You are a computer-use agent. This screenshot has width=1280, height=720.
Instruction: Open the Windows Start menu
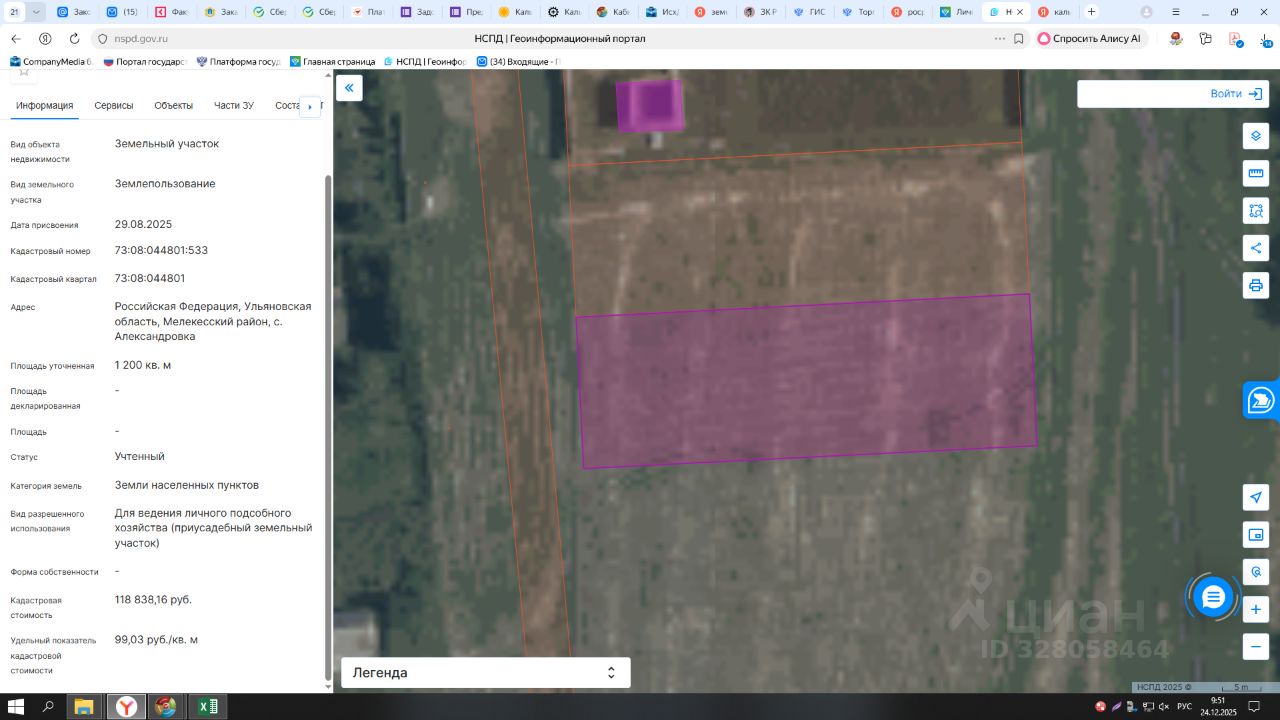[16, 707]
